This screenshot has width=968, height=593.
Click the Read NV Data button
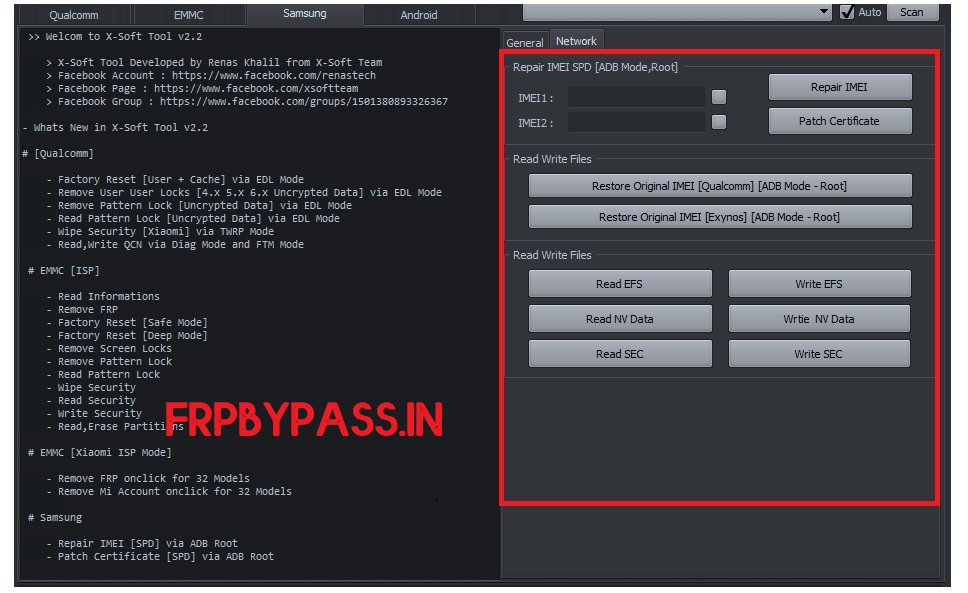point(620,319)
